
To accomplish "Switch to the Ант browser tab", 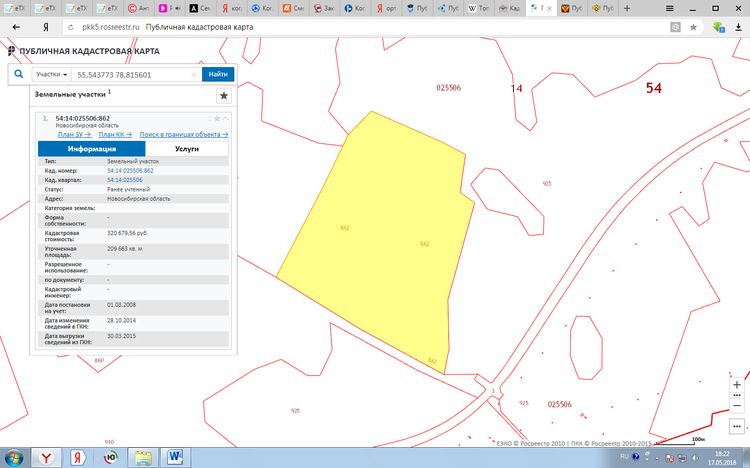I will [139, 8].
